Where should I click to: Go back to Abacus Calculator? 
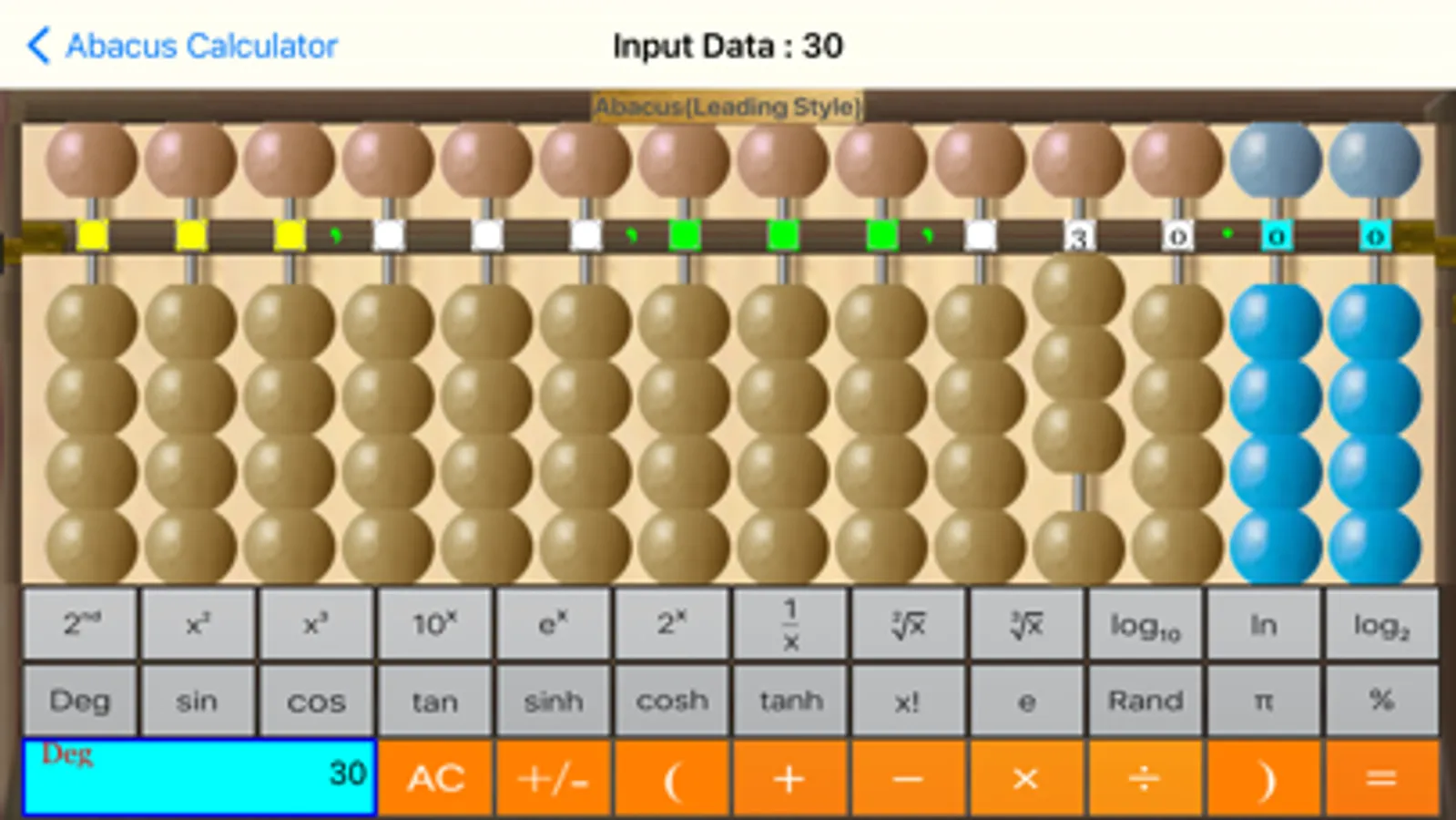coord(182,46)
